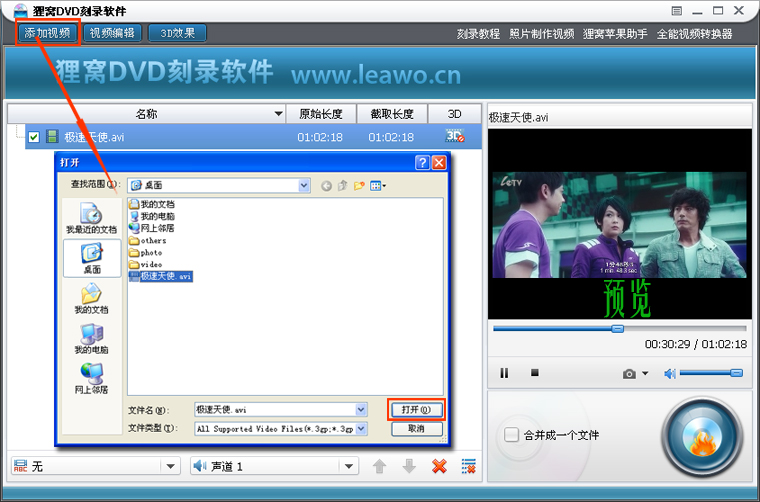Select 我的文档 in the file list
This screenshot has height=502, width=760.
tap(152, 204)
